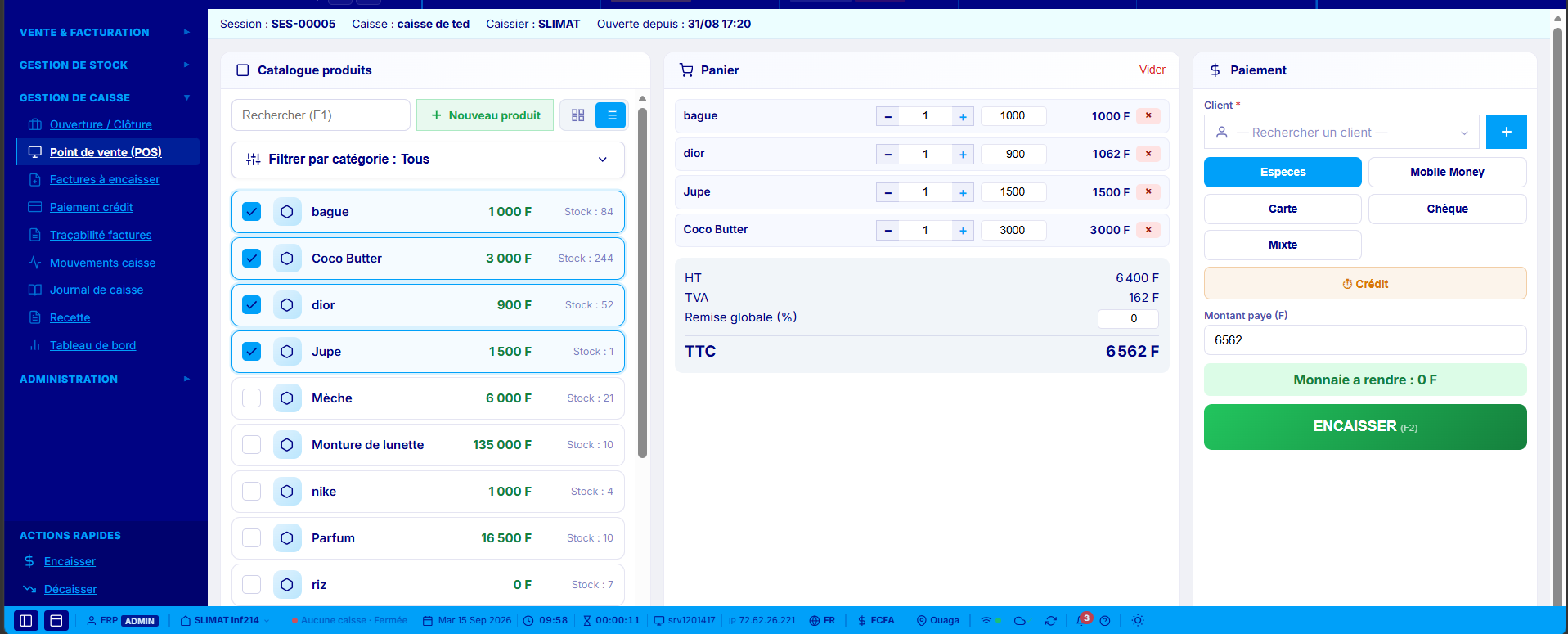Uncheck the Coco Butter product checkbox
1568x634 pixels.
pos(252,259)
